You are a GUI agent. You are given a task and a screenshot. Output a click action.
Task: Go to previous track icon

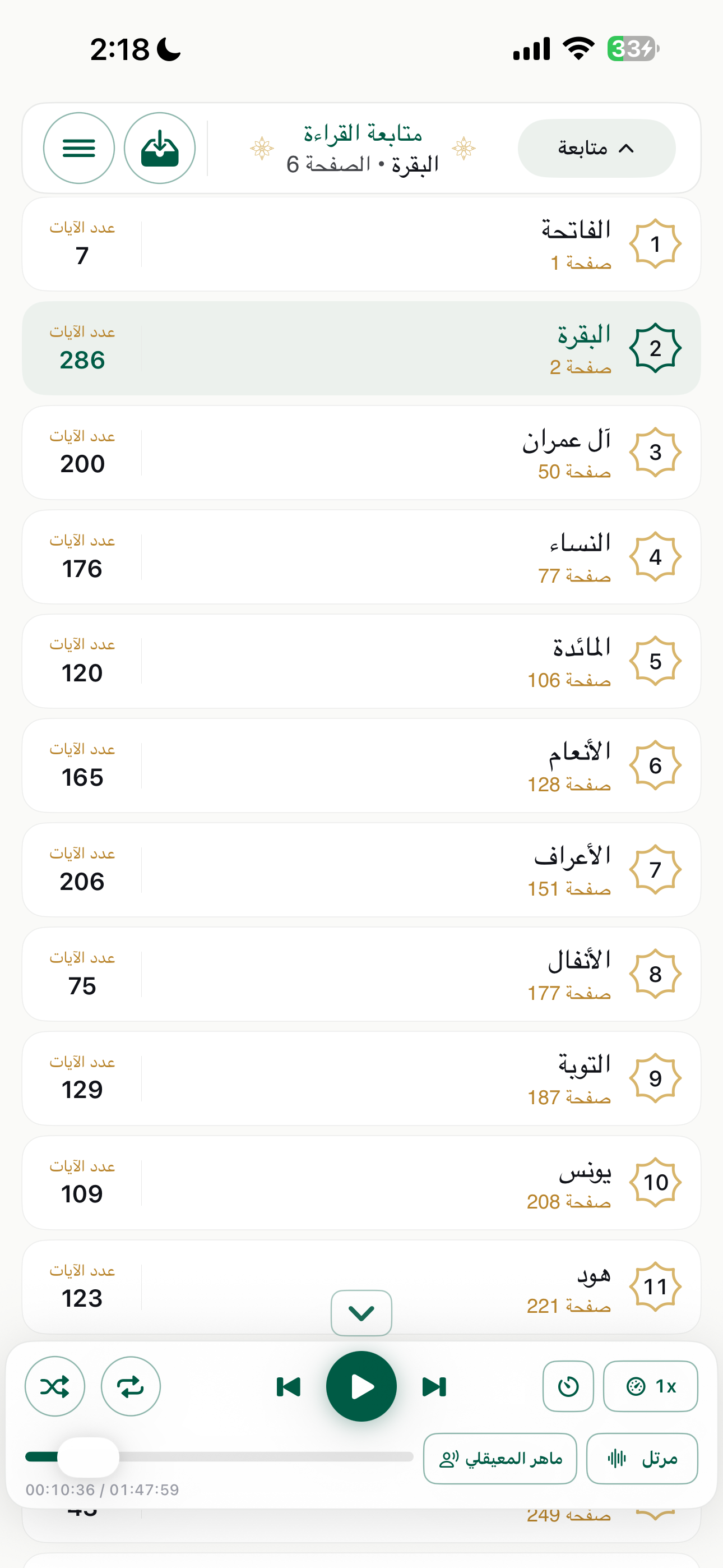289,1387
